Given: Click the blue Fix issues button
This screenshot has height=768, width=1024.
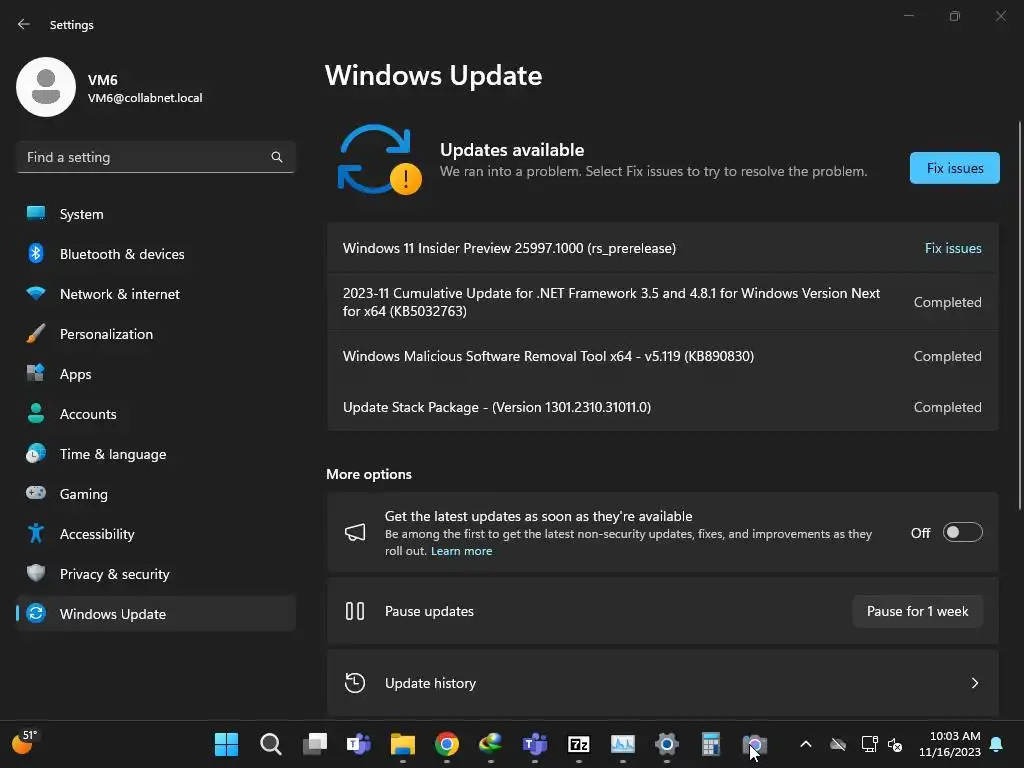Looking at the screenshot, I should (x=955, y=168).
